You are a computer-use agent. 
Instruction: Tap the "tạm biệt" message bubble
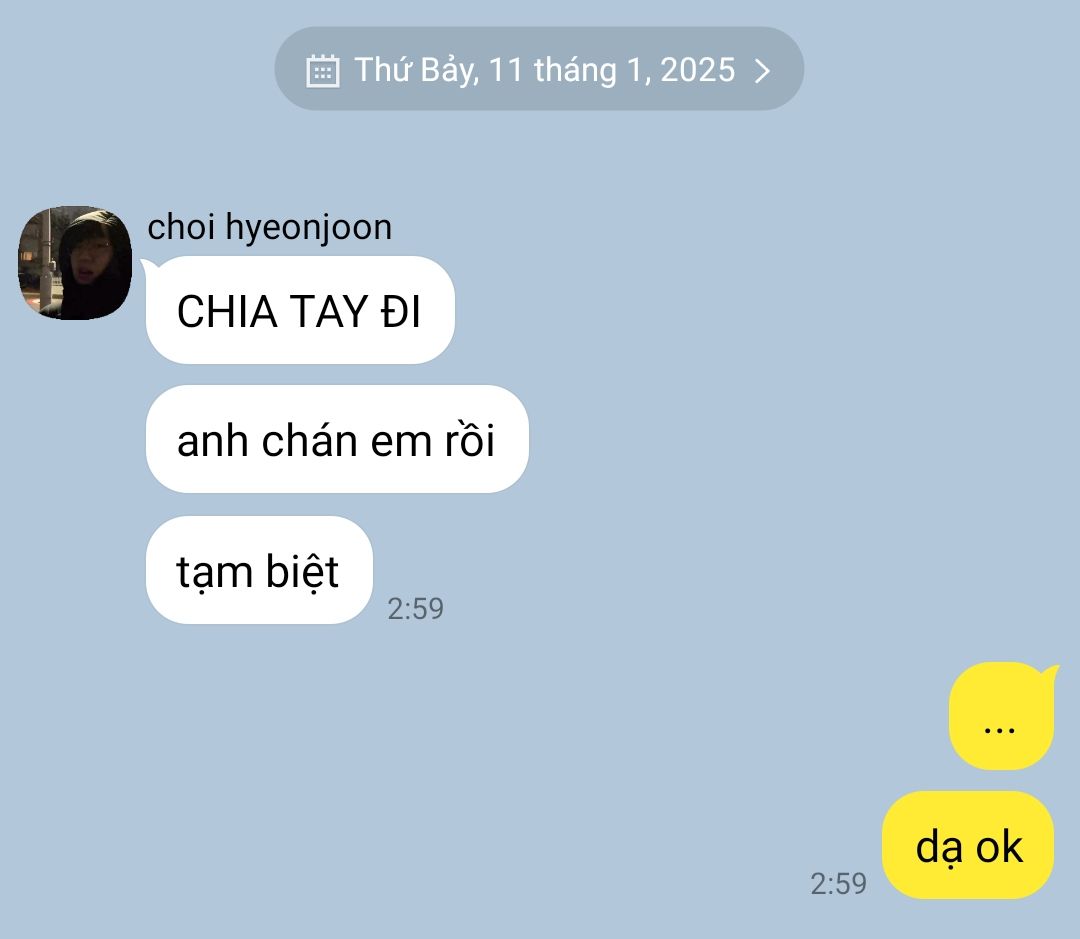tap(259, 570)
